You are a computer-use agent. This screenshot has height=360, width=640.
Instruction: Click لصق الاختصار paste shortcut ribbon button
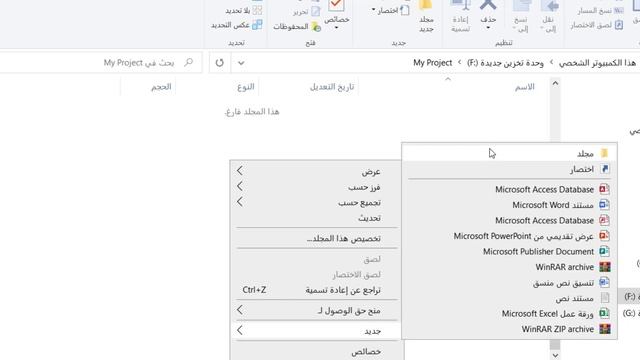pos(596,25)
